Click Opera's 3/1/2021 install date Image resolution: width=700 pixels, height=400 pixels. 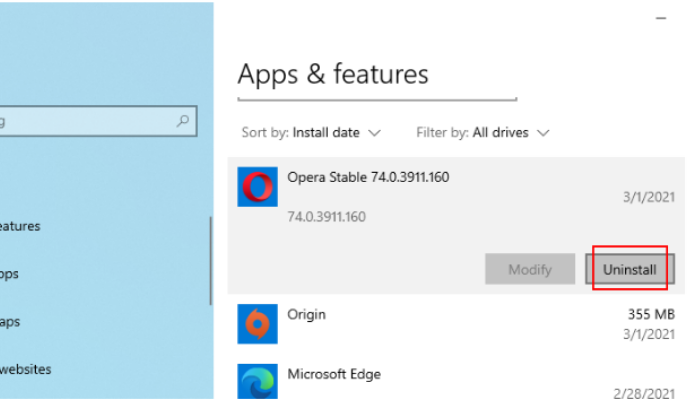[x=649, y=197]
